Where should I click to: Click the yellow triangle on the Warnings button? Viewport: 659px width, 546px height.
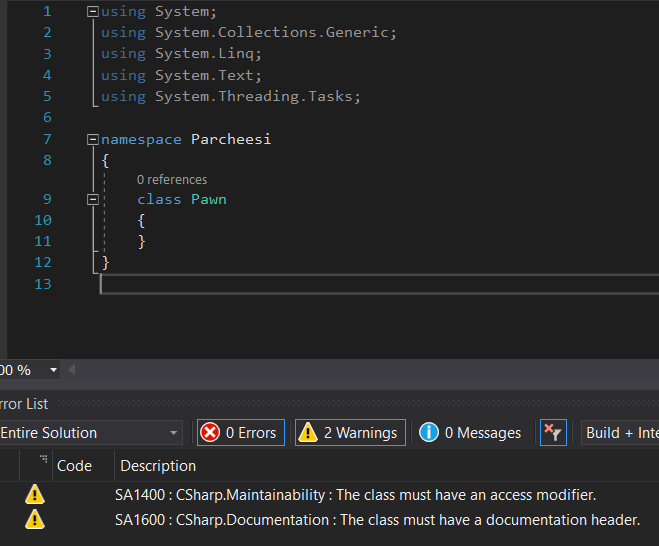pyautogui.click(x=308, y=433)
